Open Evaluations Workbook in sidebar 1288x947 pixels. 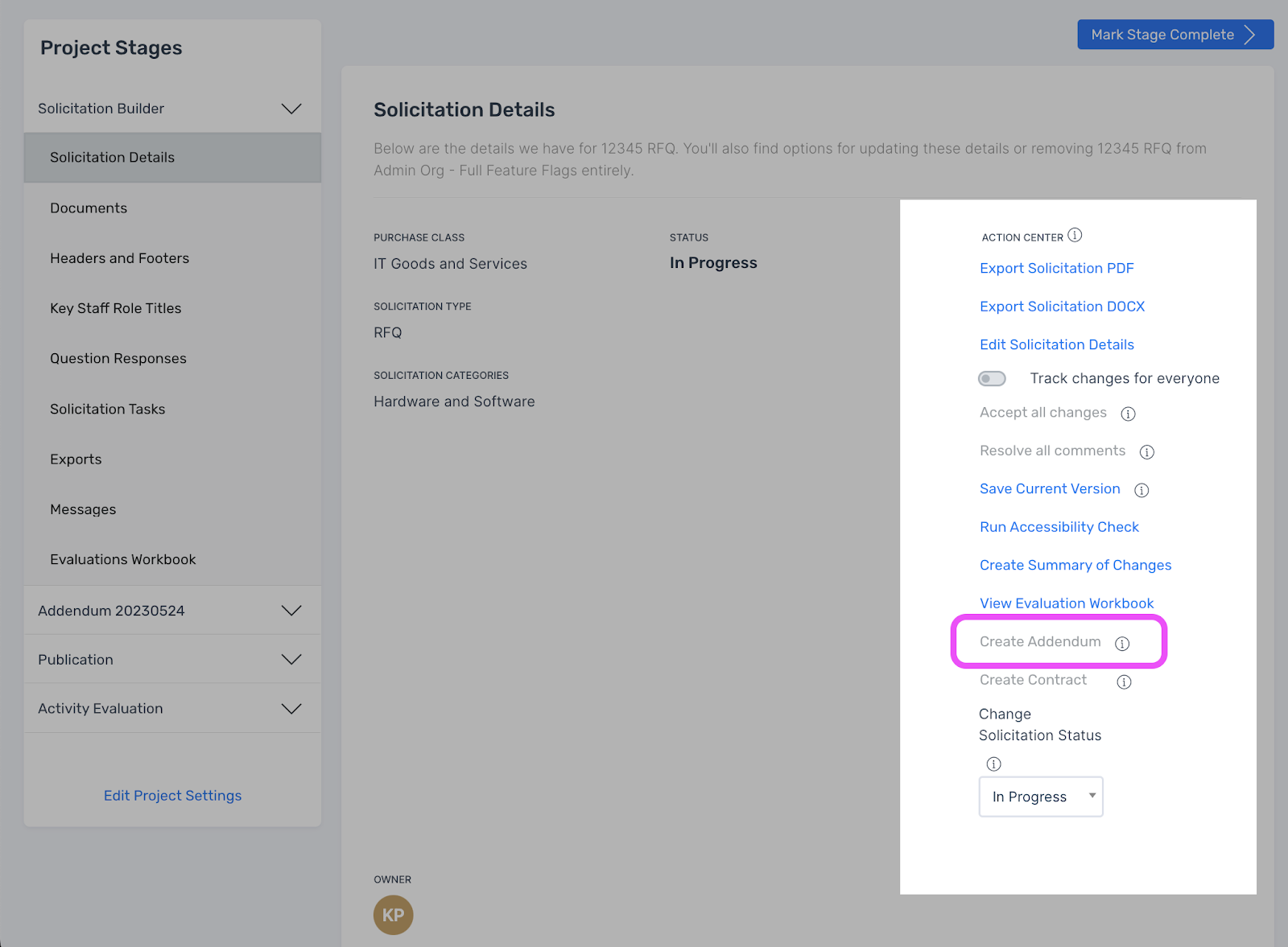(x=172, y=560)
